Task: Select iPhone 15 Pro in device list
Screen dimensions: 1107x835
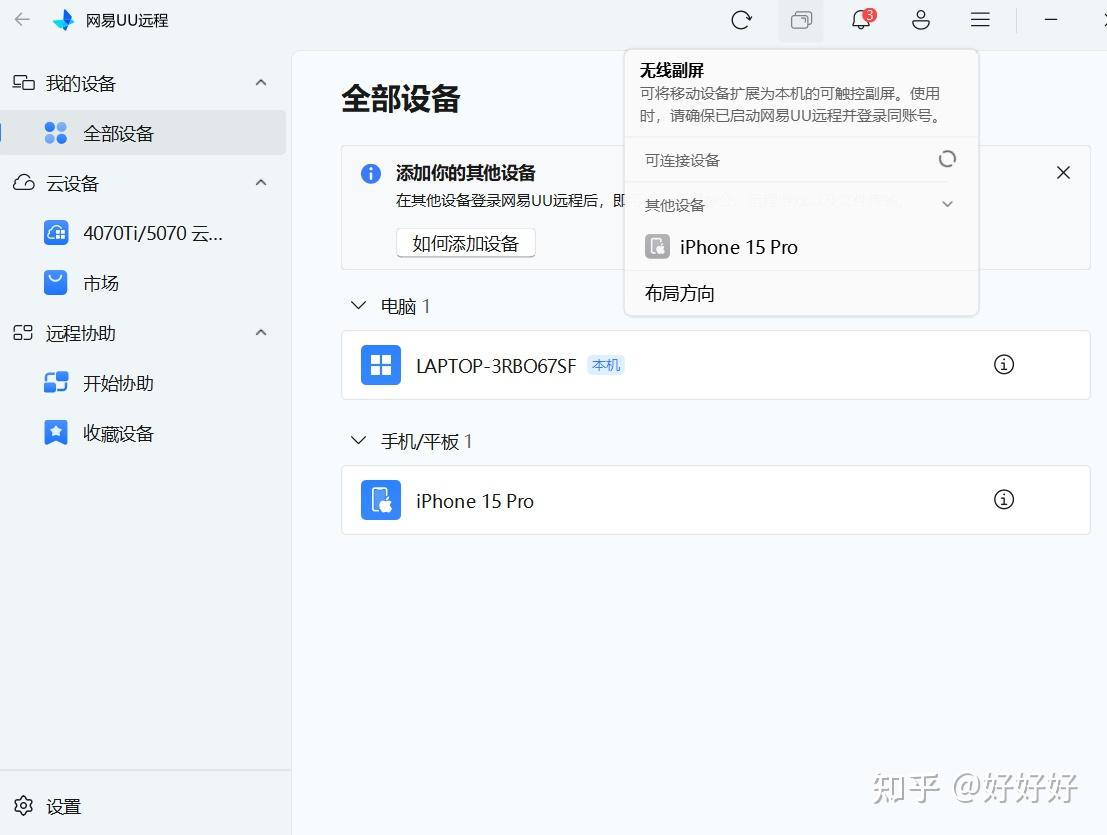Action: [716, 500]
